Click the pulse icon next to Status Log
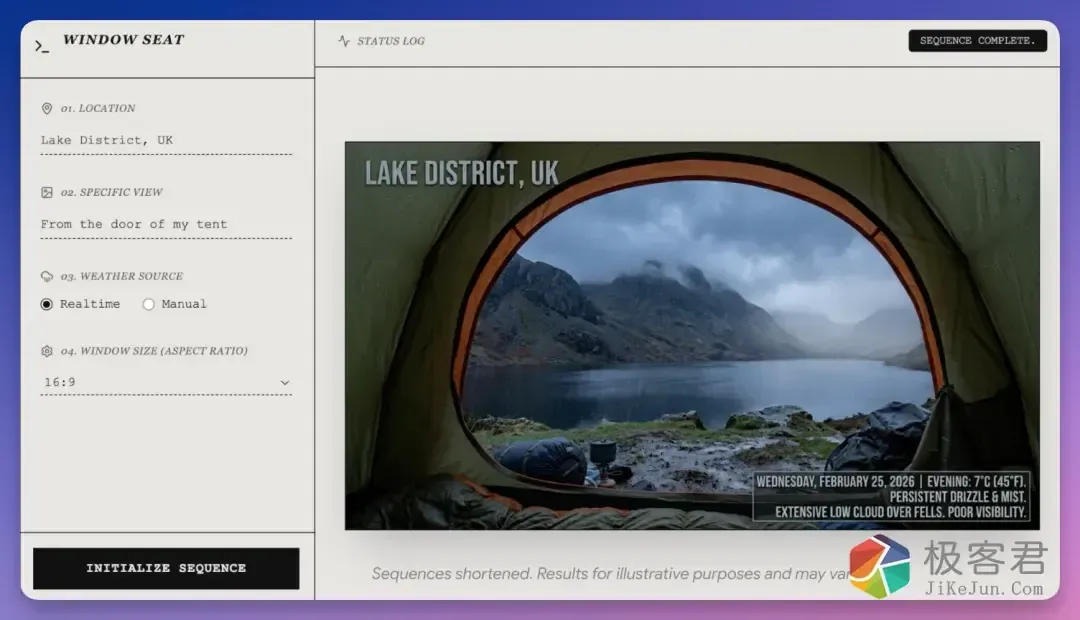 point(344,41)
